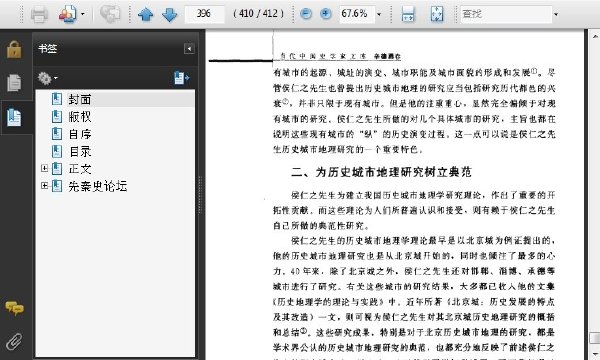Click the vertical scrollbar up arrow

(595, 37)
